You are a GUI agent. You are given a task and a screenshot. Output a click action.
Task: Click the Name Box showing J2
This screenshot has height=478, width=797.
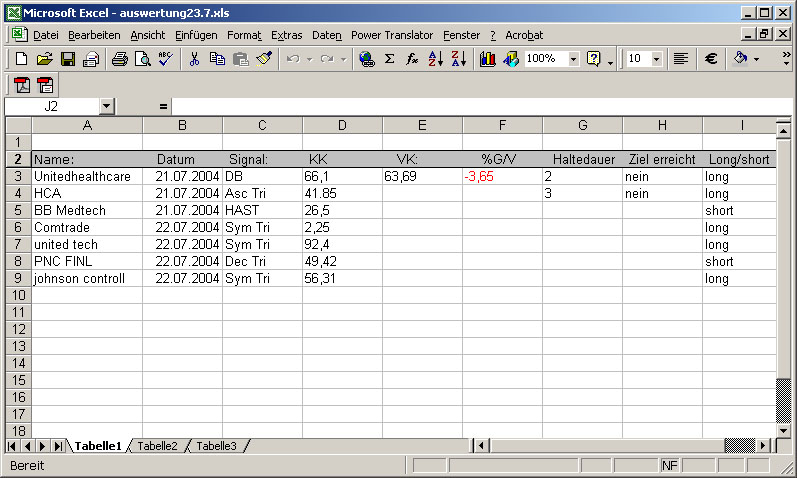tap(51, 106)
